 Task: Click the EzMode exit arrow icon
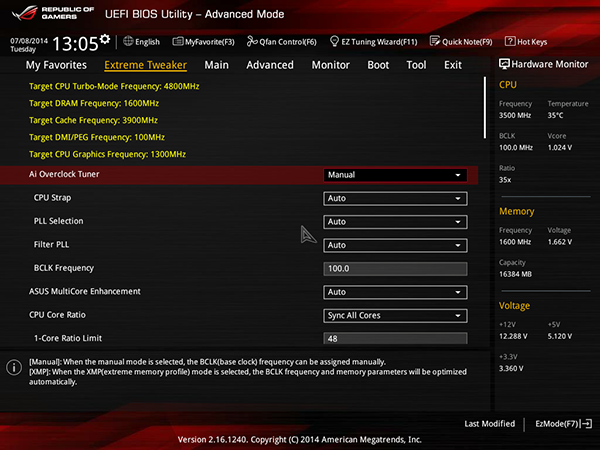point(586,424)
